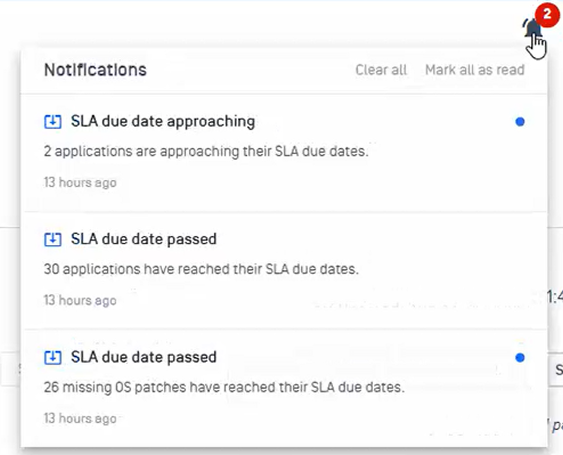This screenshot has width=563, height=455.
Task: Click the timestamp under the SLA approaching notification
Action: (80, 182)
